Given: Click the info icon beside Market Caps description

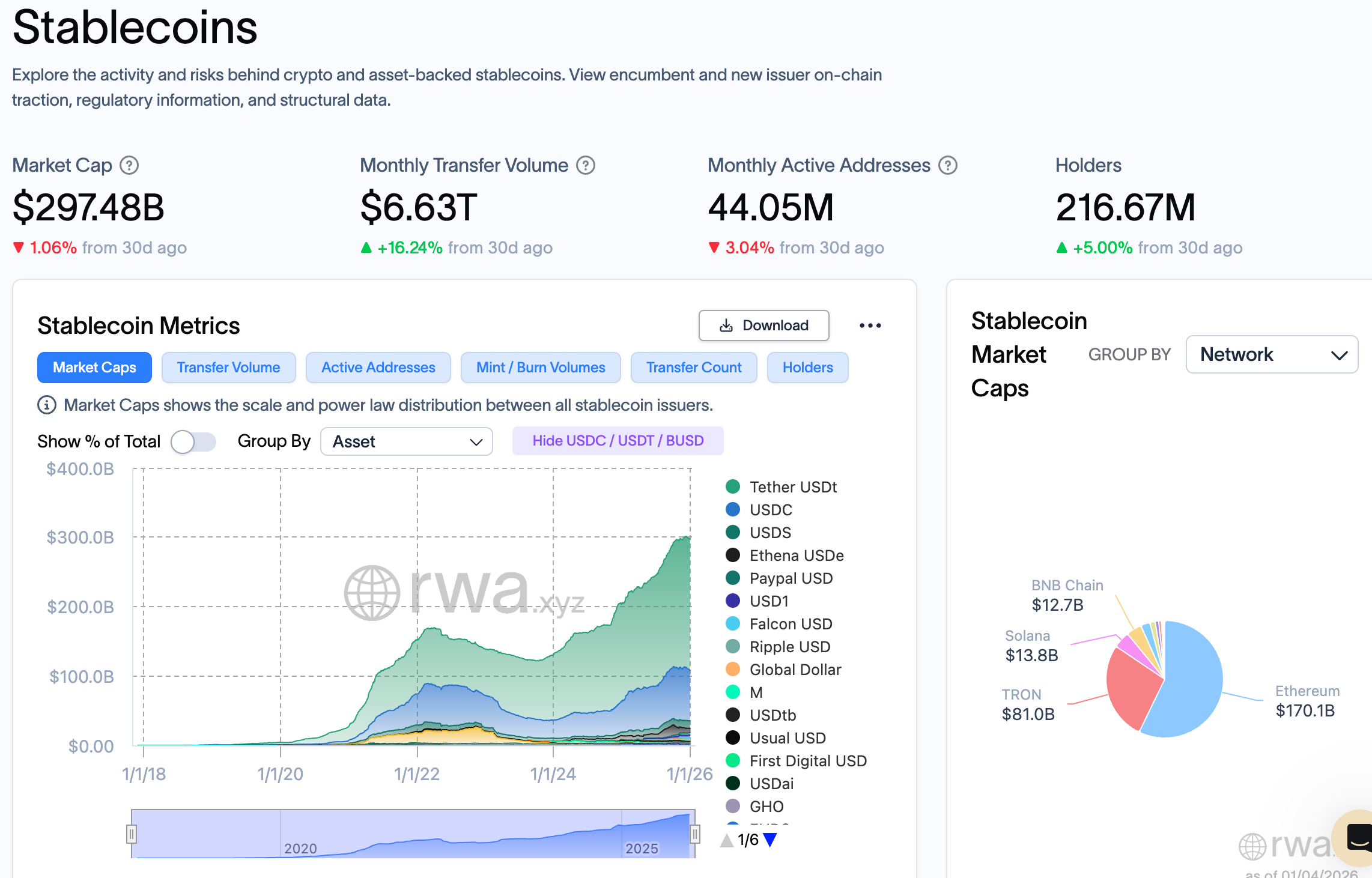Looking at the screenshot, I should tap(47, 405).
